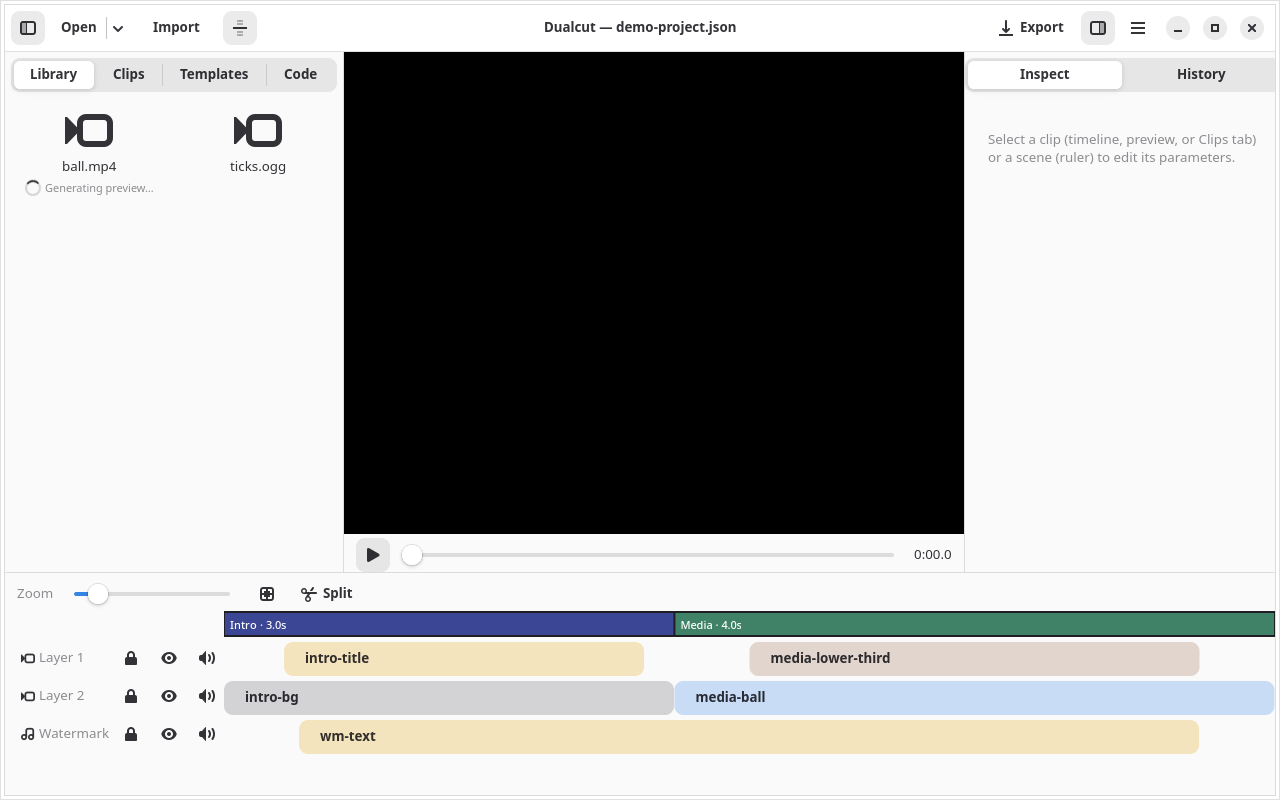Play the preview
The image size is (1280, 800).
(373, 555)
